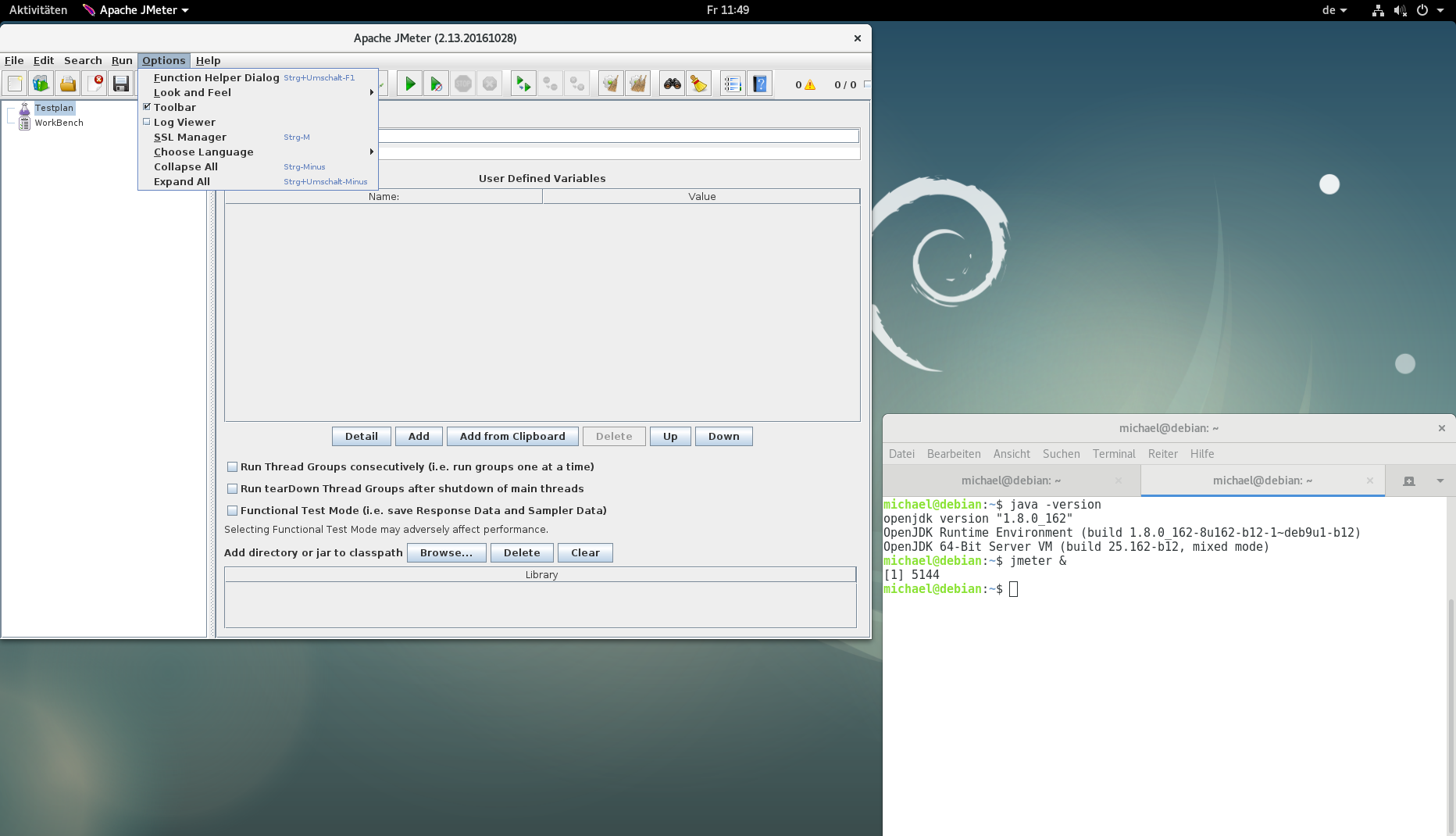The image size is (1456, 836).
Task: Click the Close test plan icon
Action: (x=95, y=84)
